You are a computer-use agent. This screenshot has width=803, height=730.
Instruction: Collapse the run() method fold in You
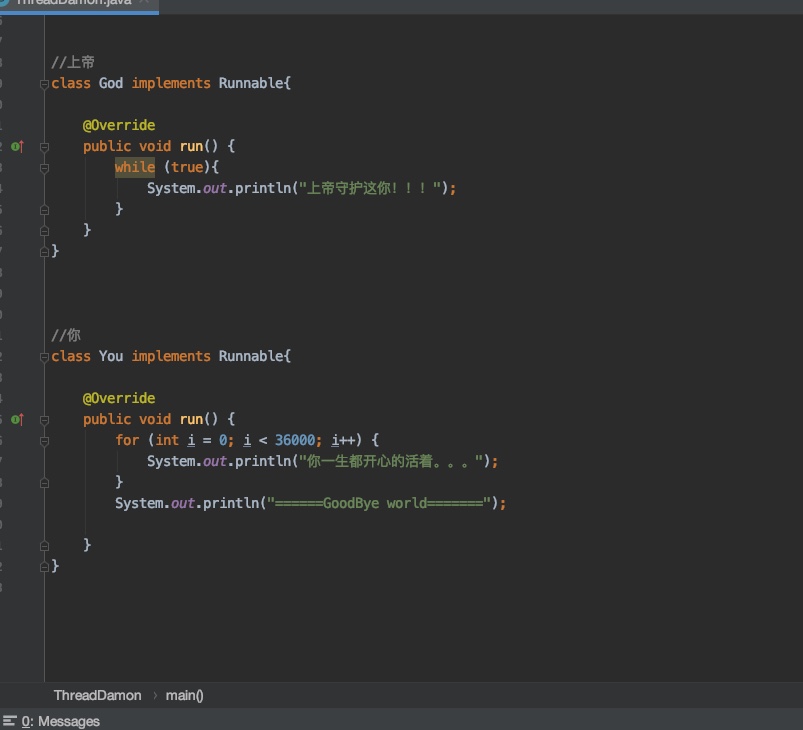[44, 420]
